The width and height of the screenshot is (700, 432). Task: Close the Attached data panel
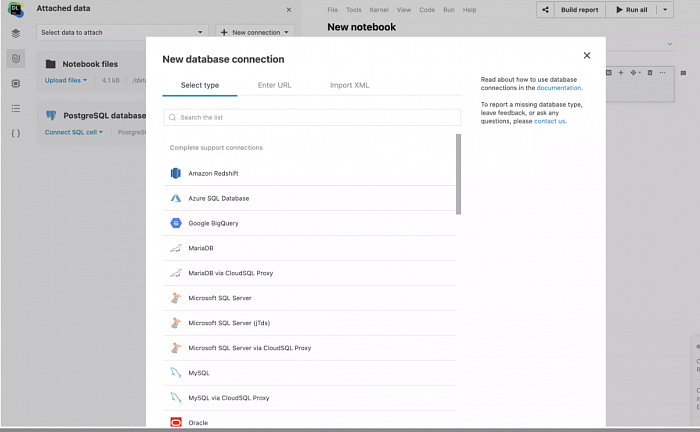tap(289, 9)
